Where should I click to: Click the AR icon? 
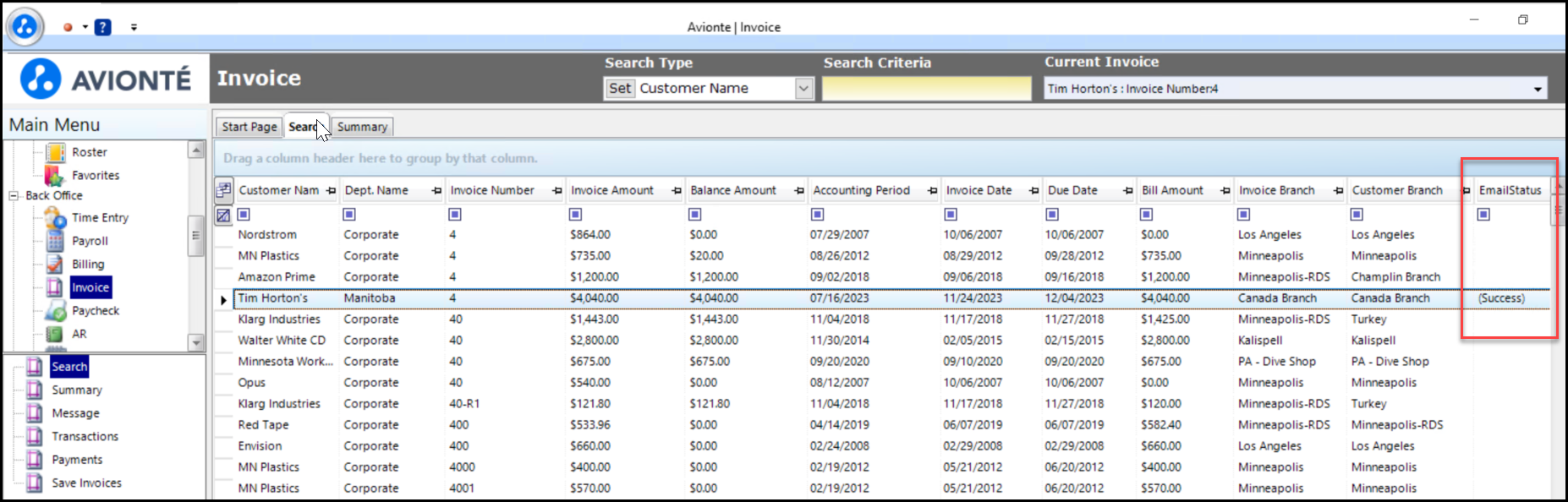tap(55, 334)
